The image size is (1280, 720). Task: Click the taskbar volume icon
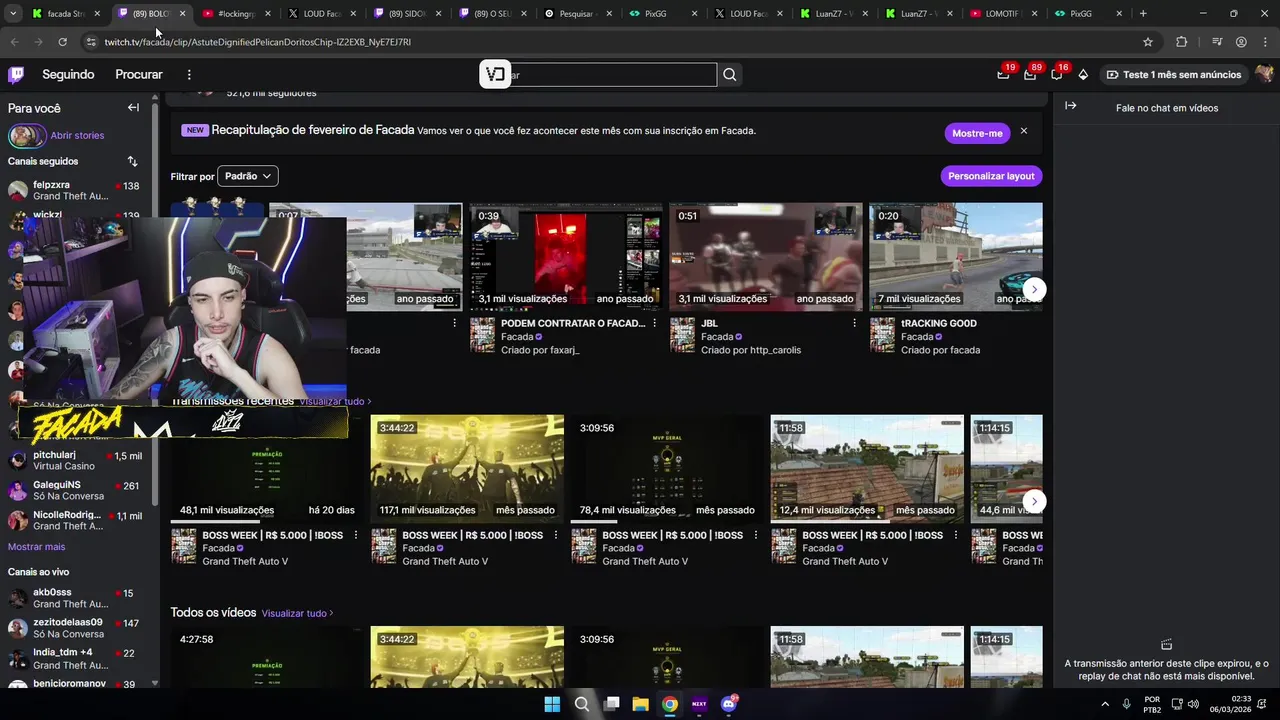(x=1193, y=704)
